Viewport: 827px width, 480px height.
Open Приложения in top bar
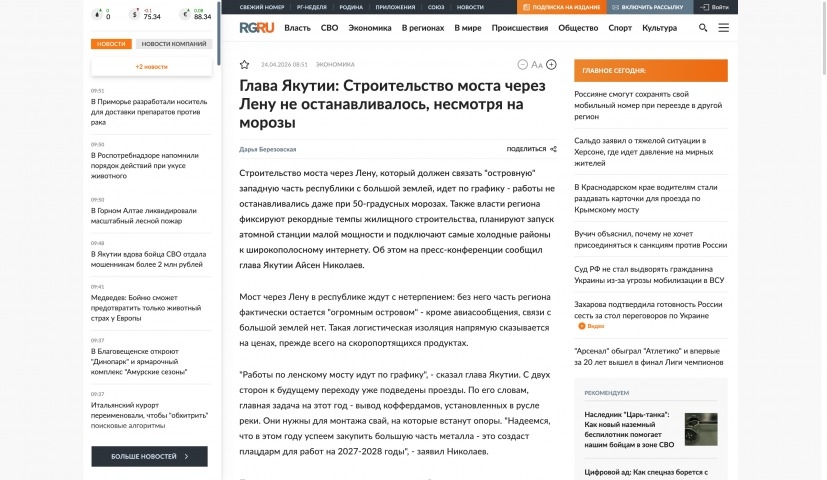click(x=395, y=7)
